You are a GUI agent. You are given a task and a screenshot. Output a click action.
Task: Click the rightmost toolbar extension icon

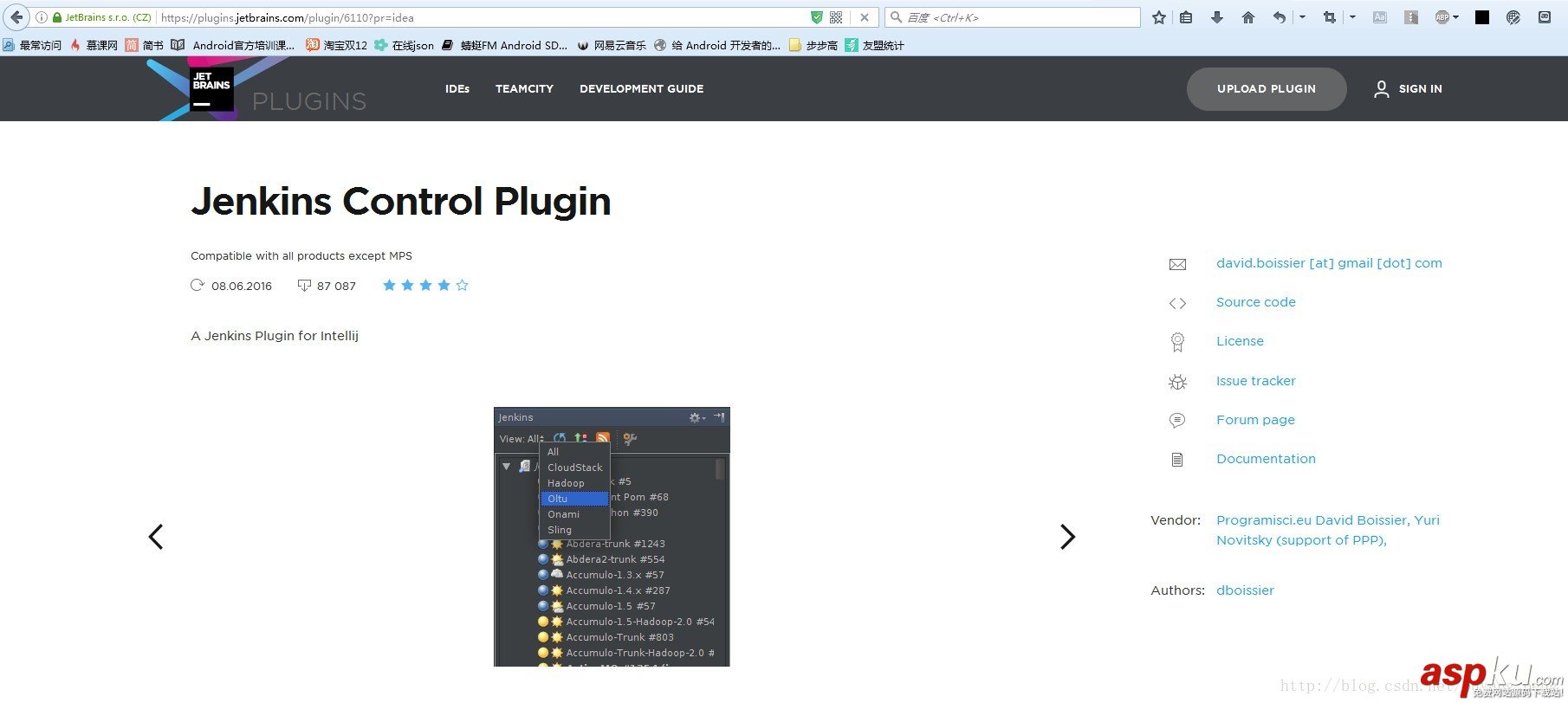[1545, 17]
